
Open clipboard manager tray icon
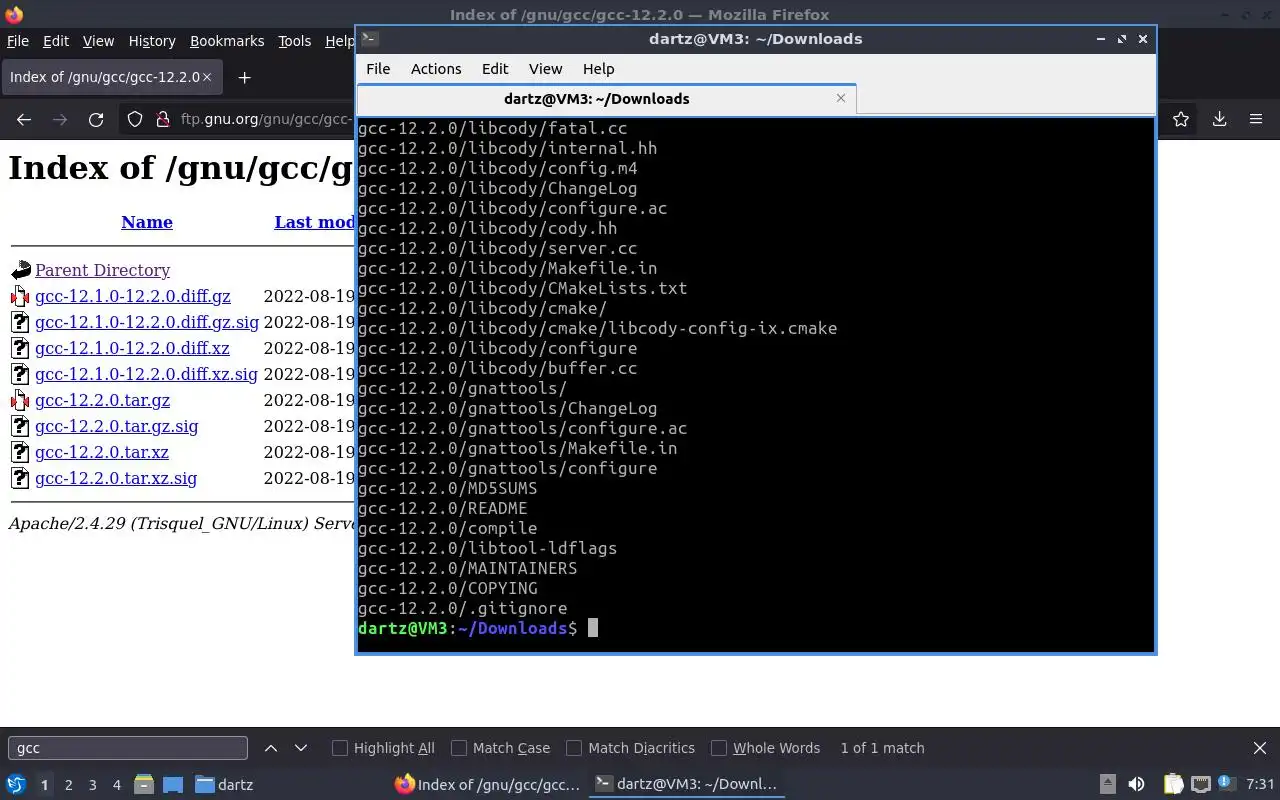point(1173,785)
